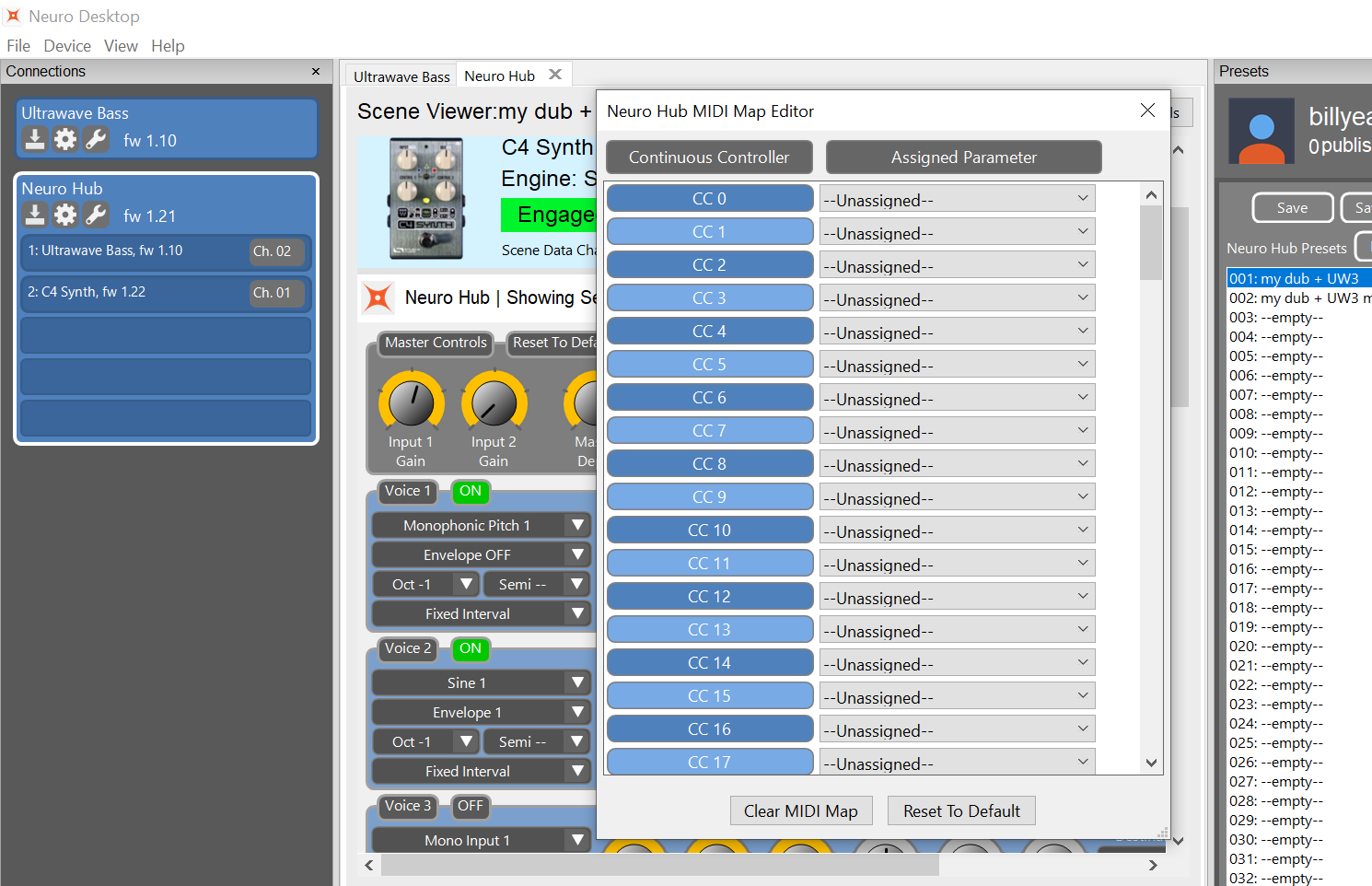
Task: Close the Neuro Hub tab
Action: coord(555,75)
